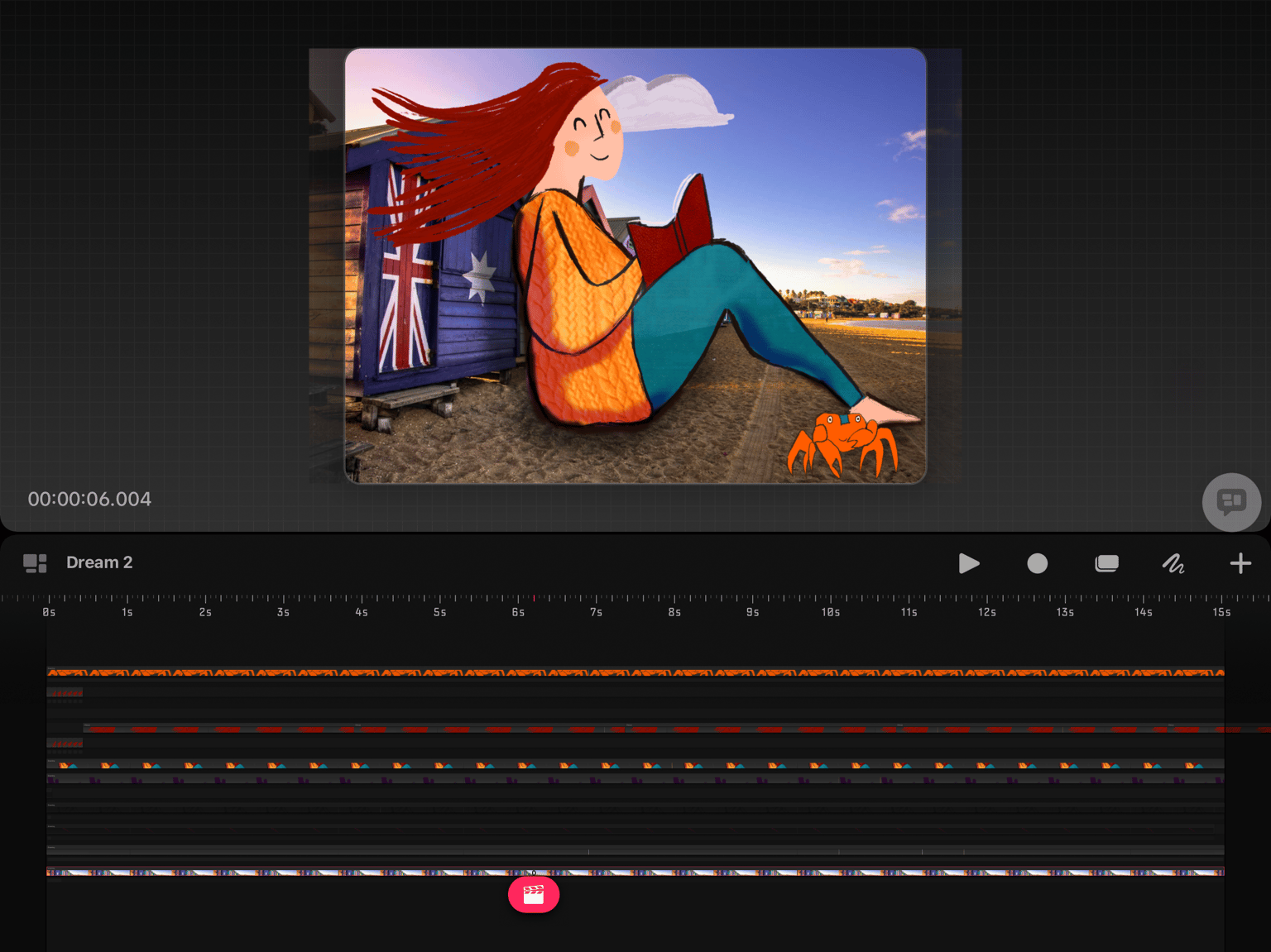Activate Draw and Paint mode
The height and width of the screenshot is (952, 1271).
(1173, 563)
